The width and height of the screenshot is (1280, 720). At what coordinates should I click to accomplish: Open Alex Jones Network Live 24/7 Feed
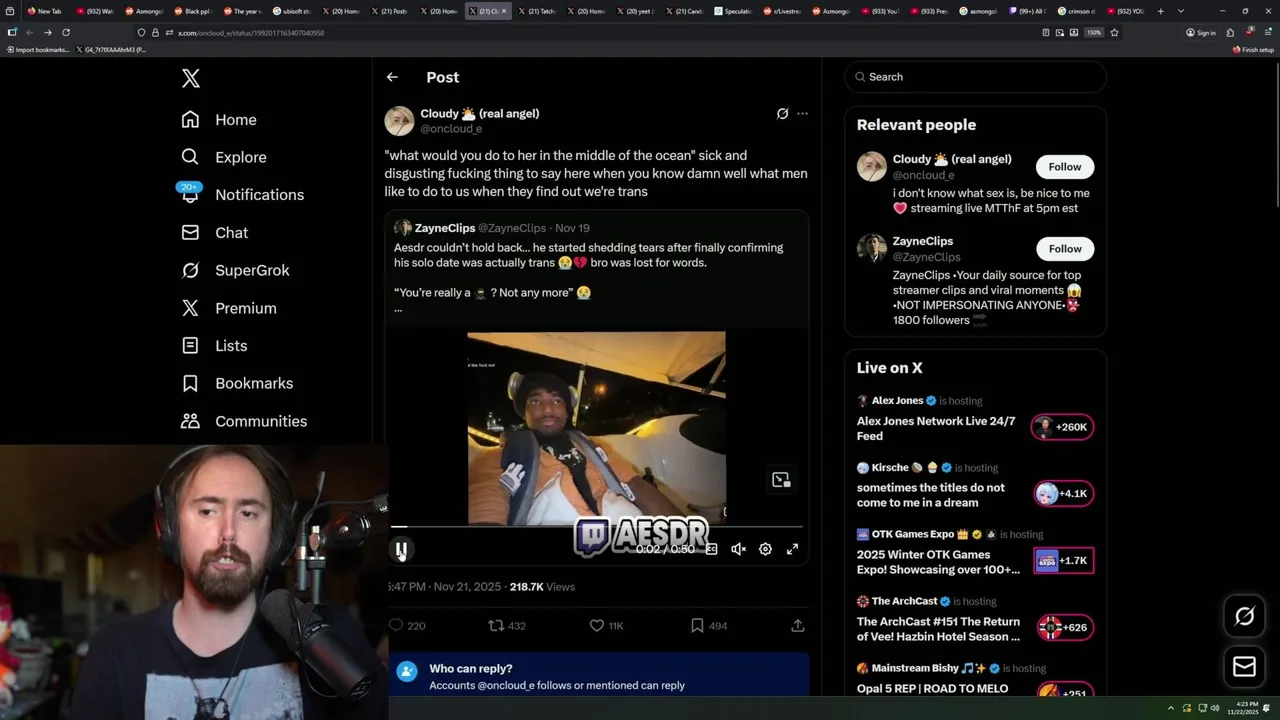tap(936, 428)
